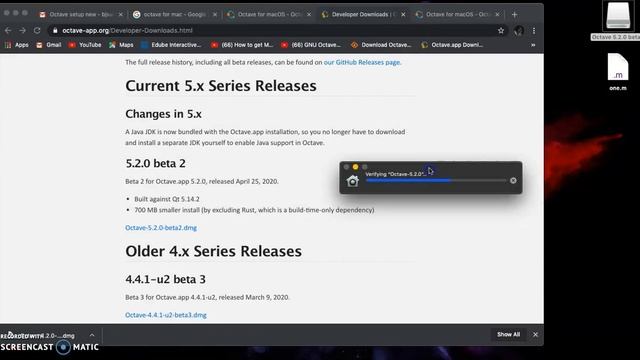
Task: Go back to the previous page
Action: pos(8,31)
